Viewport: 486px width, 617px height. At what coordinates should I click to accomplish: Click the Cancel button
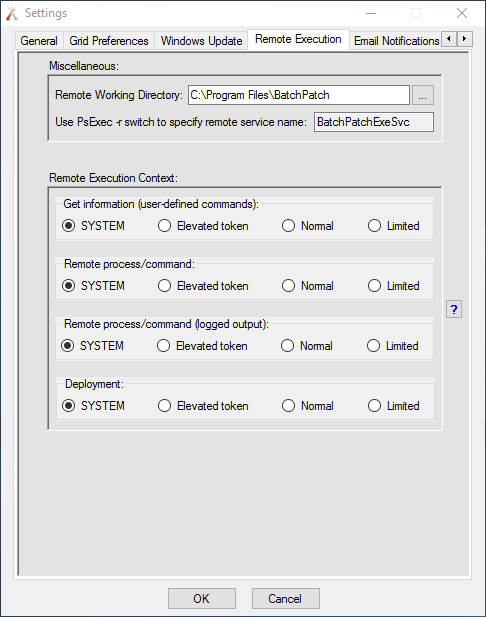pos(286,599)
